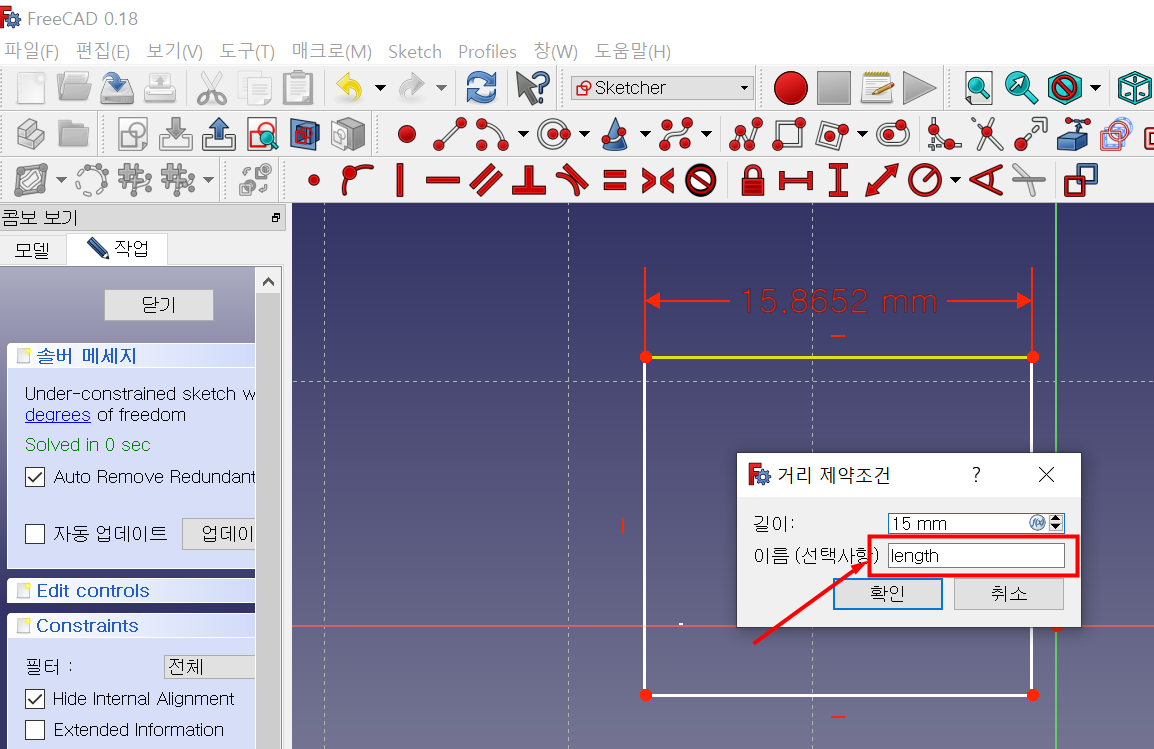Click the Refresh recompute icon
This screenshot has width=1154, height=749.
coord(481,88)
